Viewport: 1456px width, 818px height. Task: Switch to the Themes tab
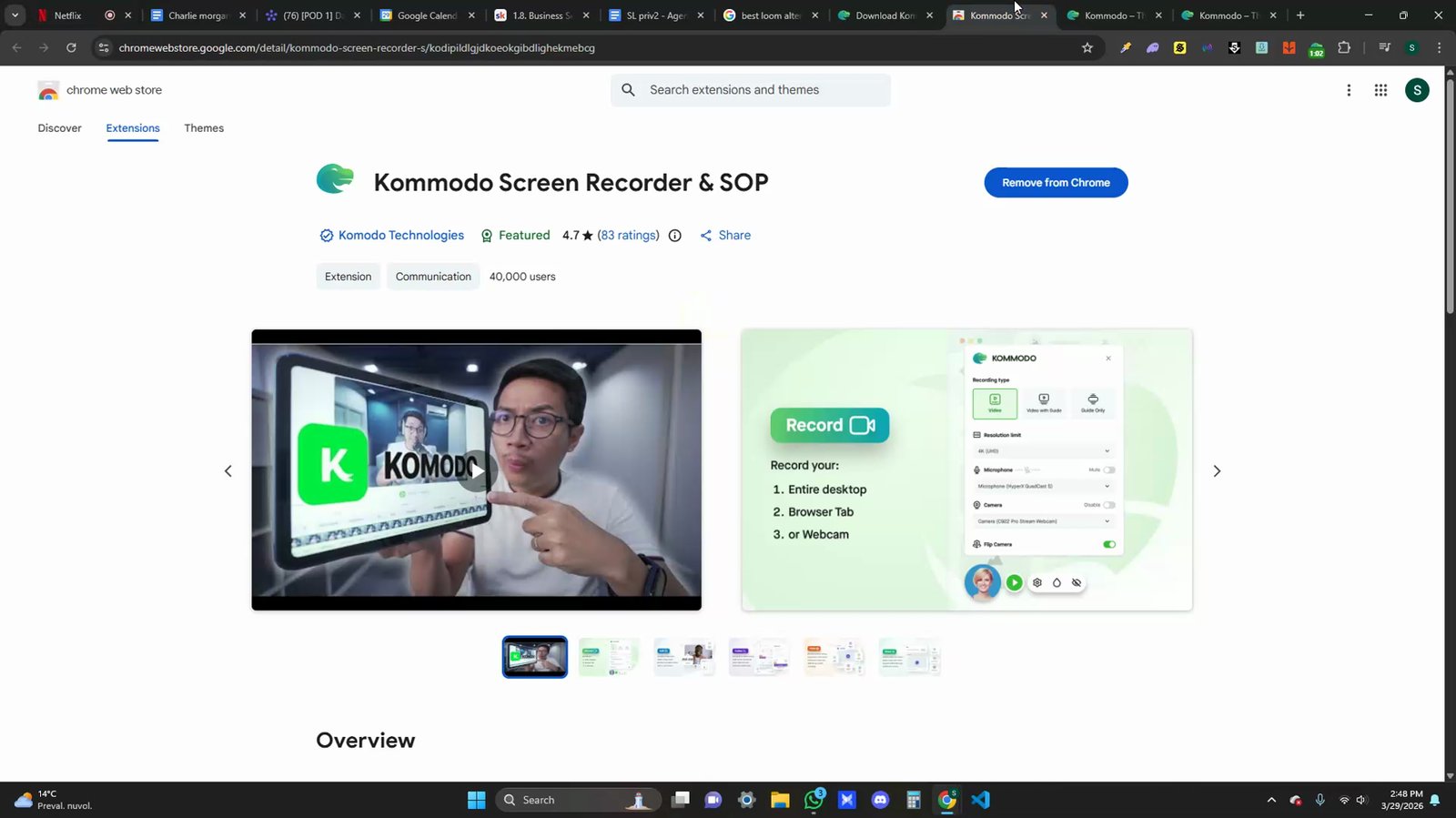[204, 128]
